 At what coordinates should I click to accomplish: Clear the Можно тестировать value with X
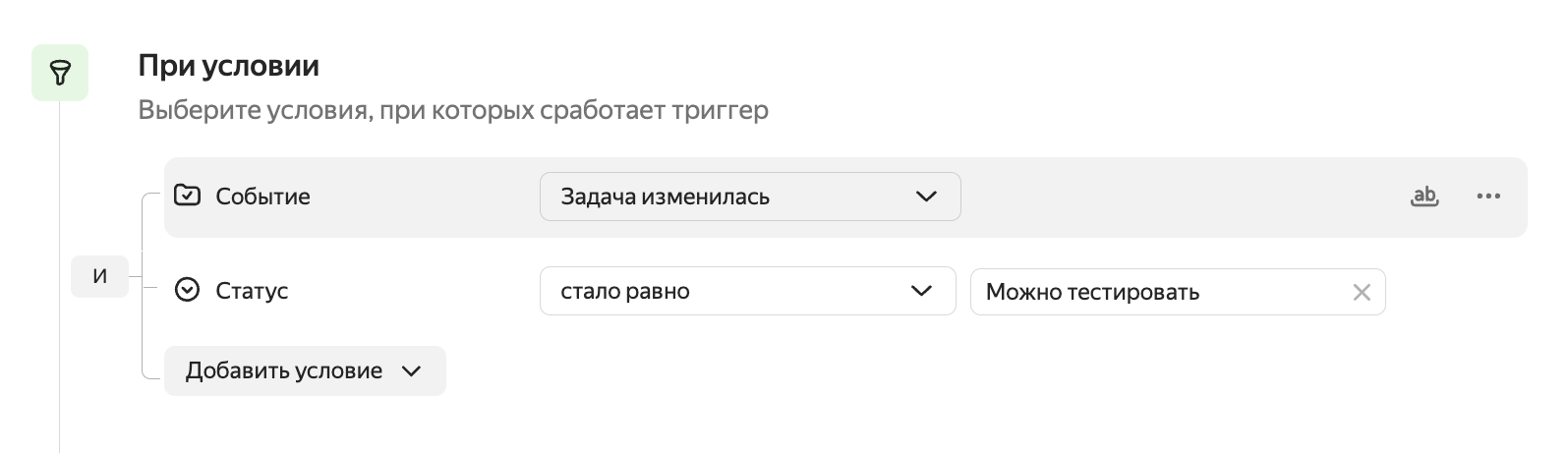pyautogui.click(x=1362, y=292)
